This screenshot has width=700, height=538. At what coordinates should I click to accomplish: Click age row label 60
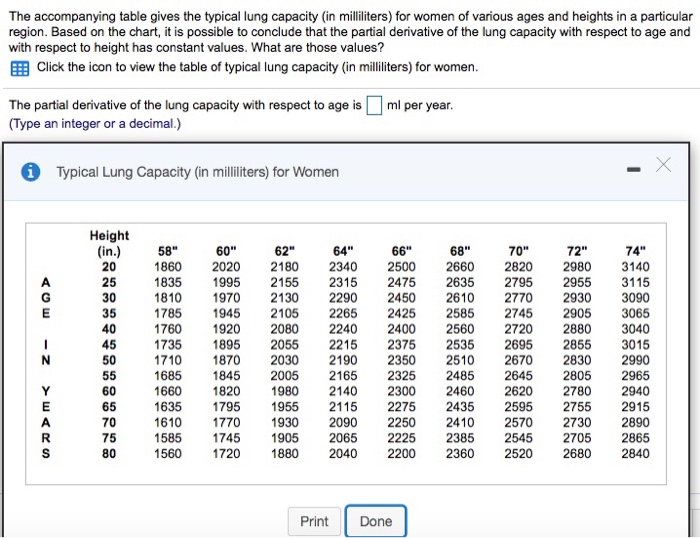click(109, 391)
